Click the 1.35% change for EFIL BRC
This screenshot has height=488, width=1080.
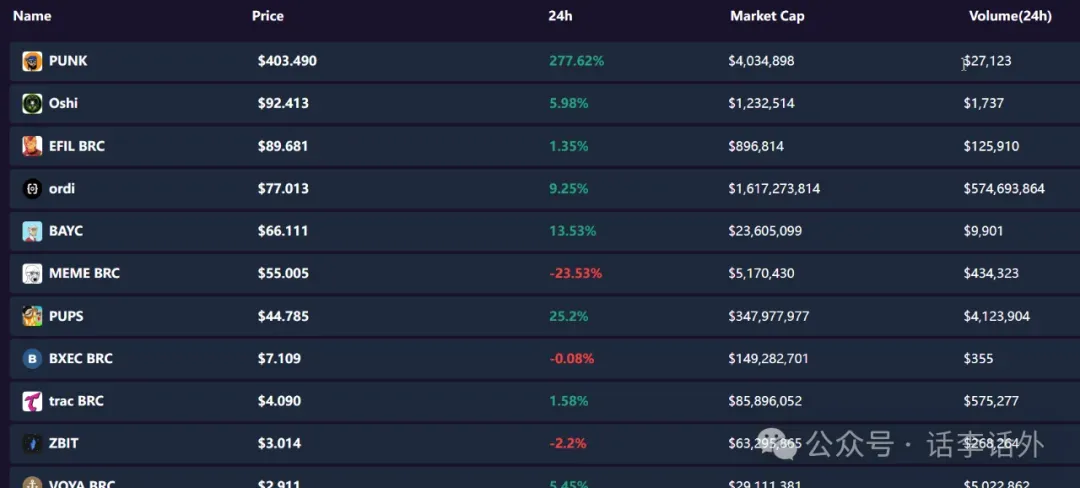(569, 147)
